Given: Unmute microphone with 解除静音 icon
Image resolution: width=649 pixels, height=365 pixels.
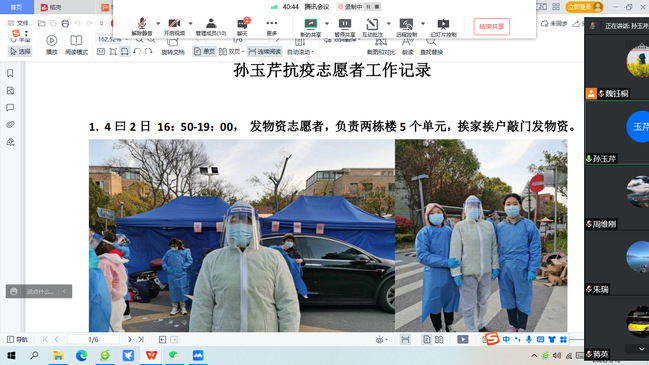Looking at the screenshot, I should [142, 27].
